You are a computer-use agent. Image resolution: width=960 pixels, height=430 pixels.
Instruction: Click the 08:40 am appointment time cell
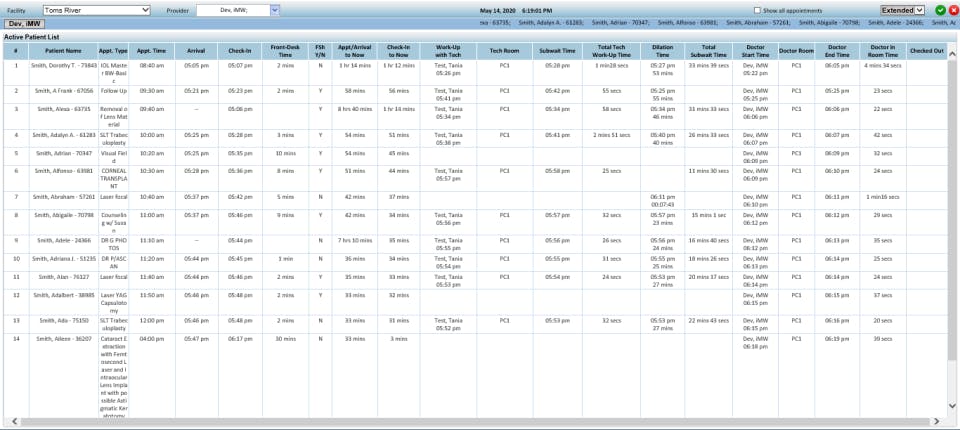click(152, 65)
